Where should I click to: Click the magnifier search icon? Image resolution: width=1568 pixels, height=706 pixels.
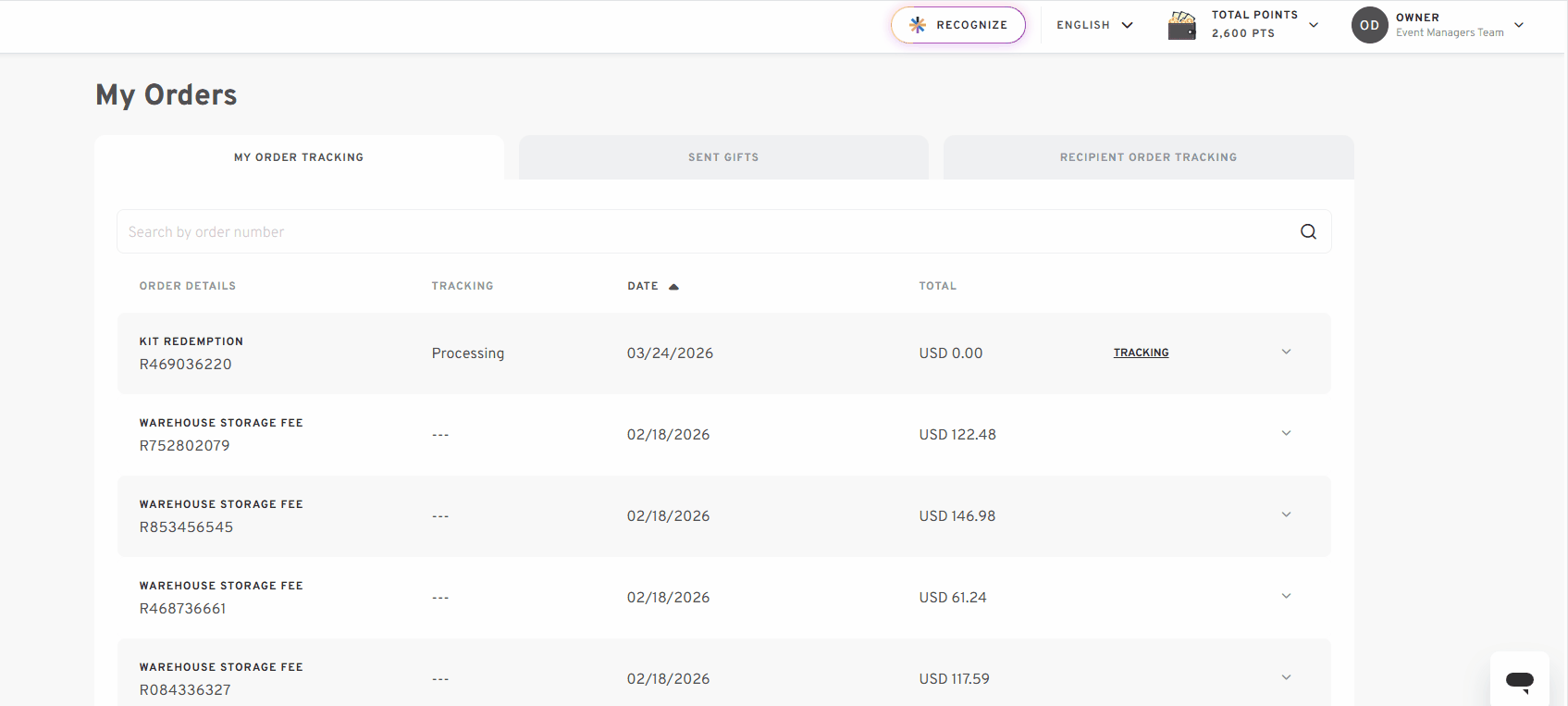pos(1308,231)
